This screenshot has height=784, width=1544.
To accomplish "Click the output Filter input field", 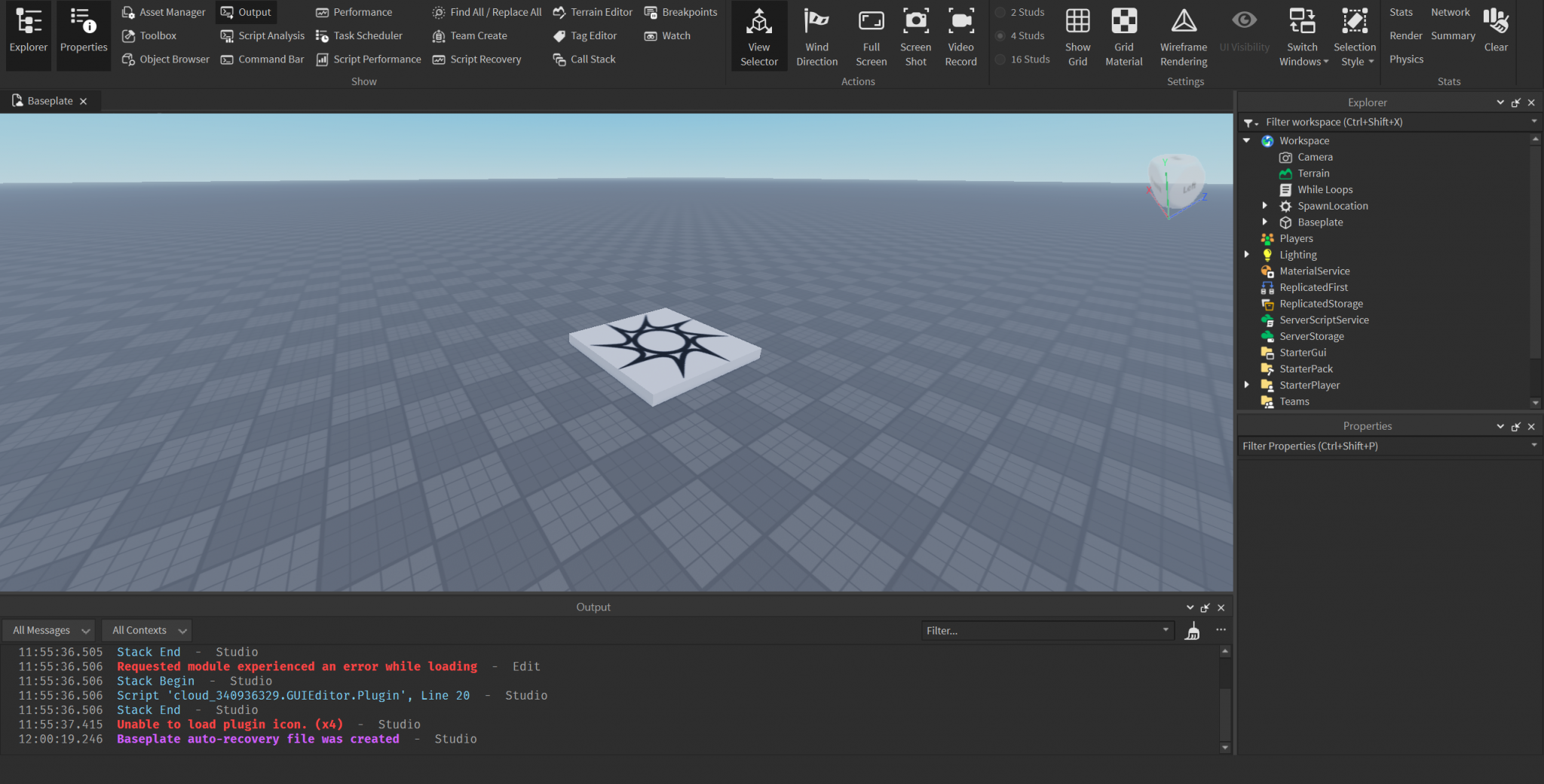I will tap(1040, 630).
